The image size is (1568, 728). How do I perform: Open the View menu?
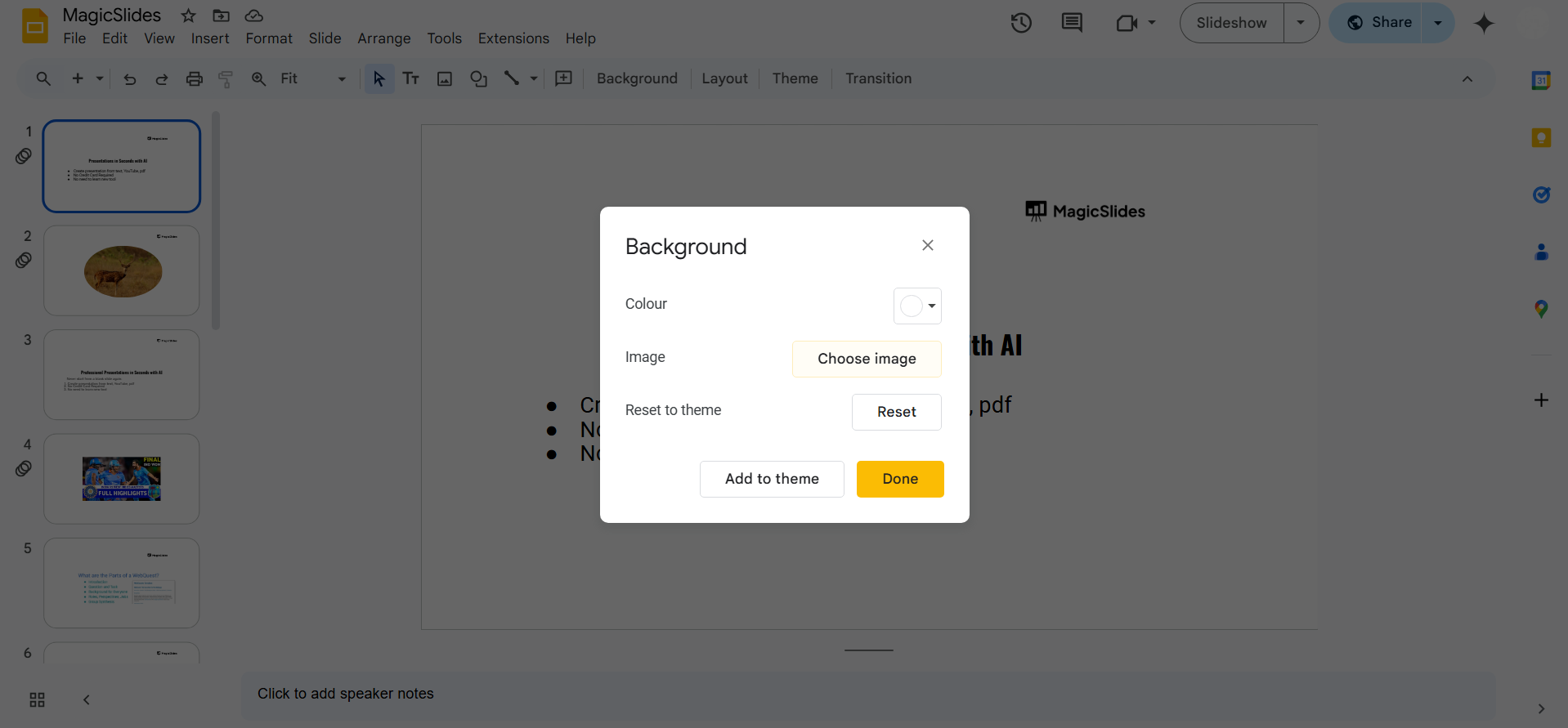tap(159, 38)
